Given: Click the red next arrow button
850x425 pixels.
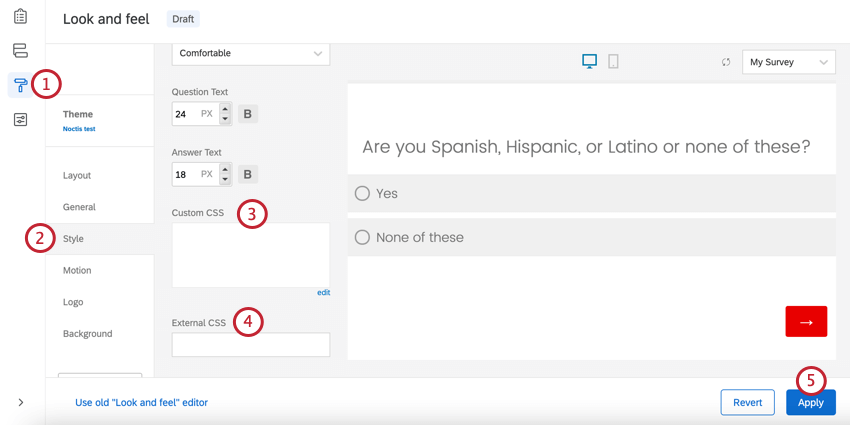Looking at the screenshot, I should 806,322.
